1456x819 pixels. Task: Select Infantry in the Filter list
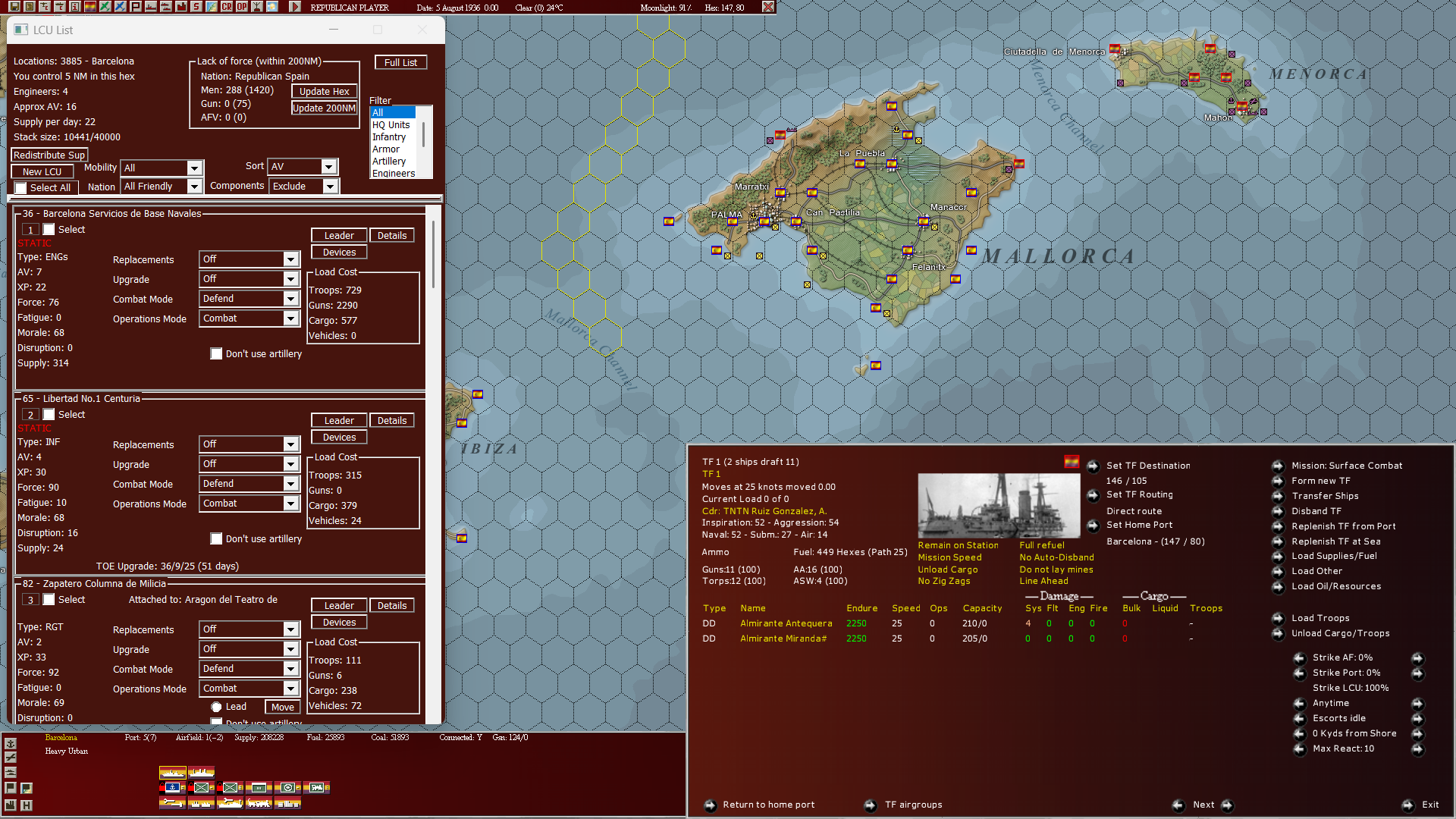click(x=389, y=137)
